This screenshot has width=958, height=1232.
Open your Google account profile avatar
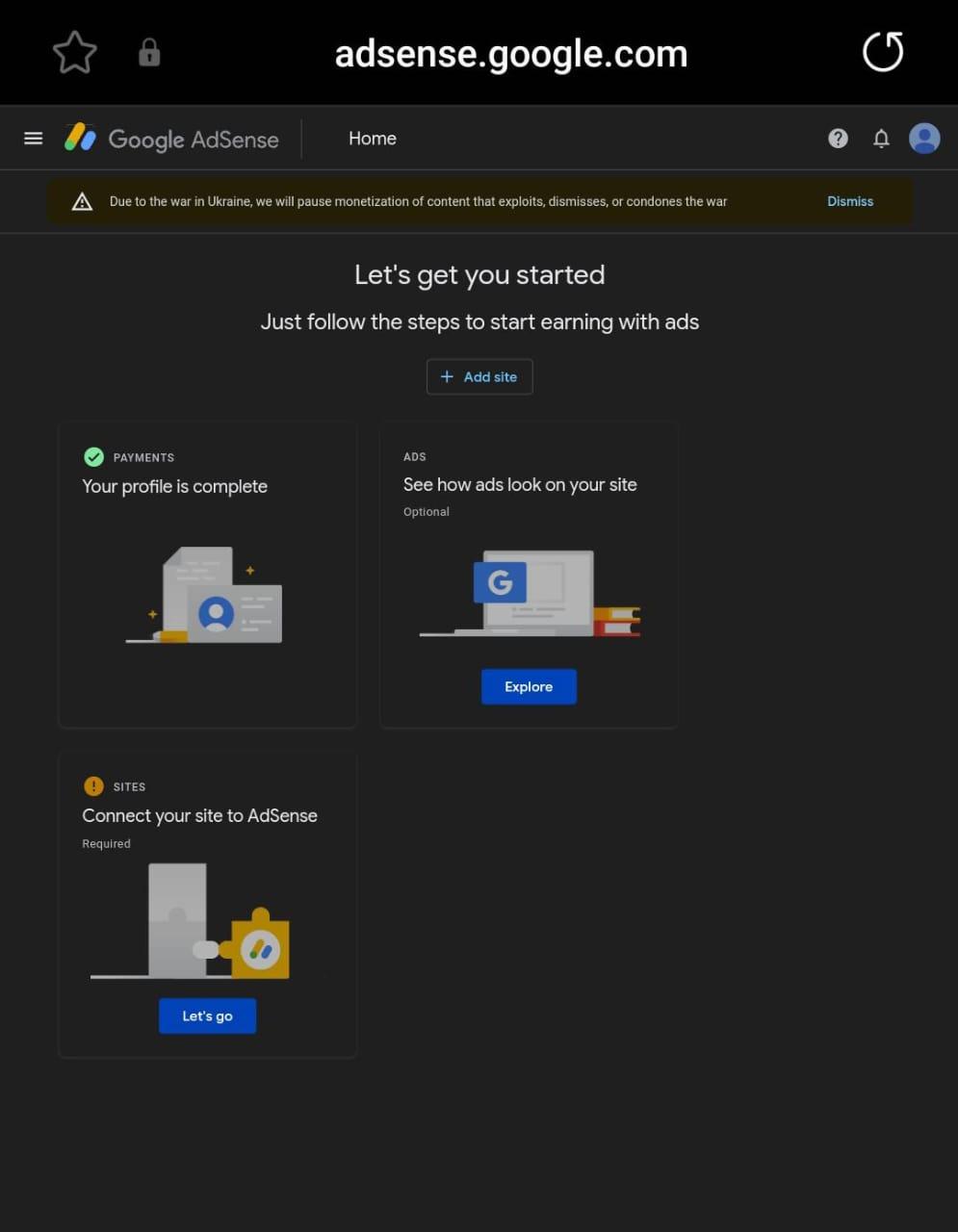[x=923, y=138]
